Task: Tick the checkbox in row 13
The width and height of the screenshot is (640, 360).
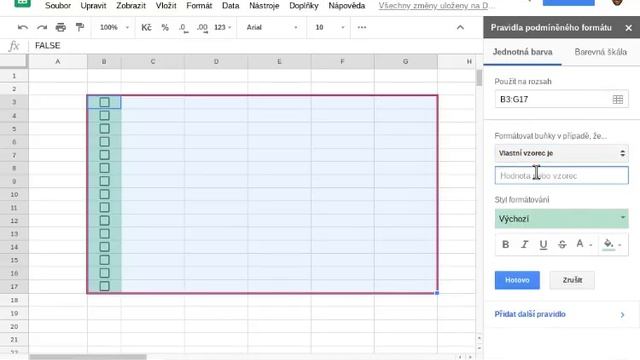Action: coord(104,233)
